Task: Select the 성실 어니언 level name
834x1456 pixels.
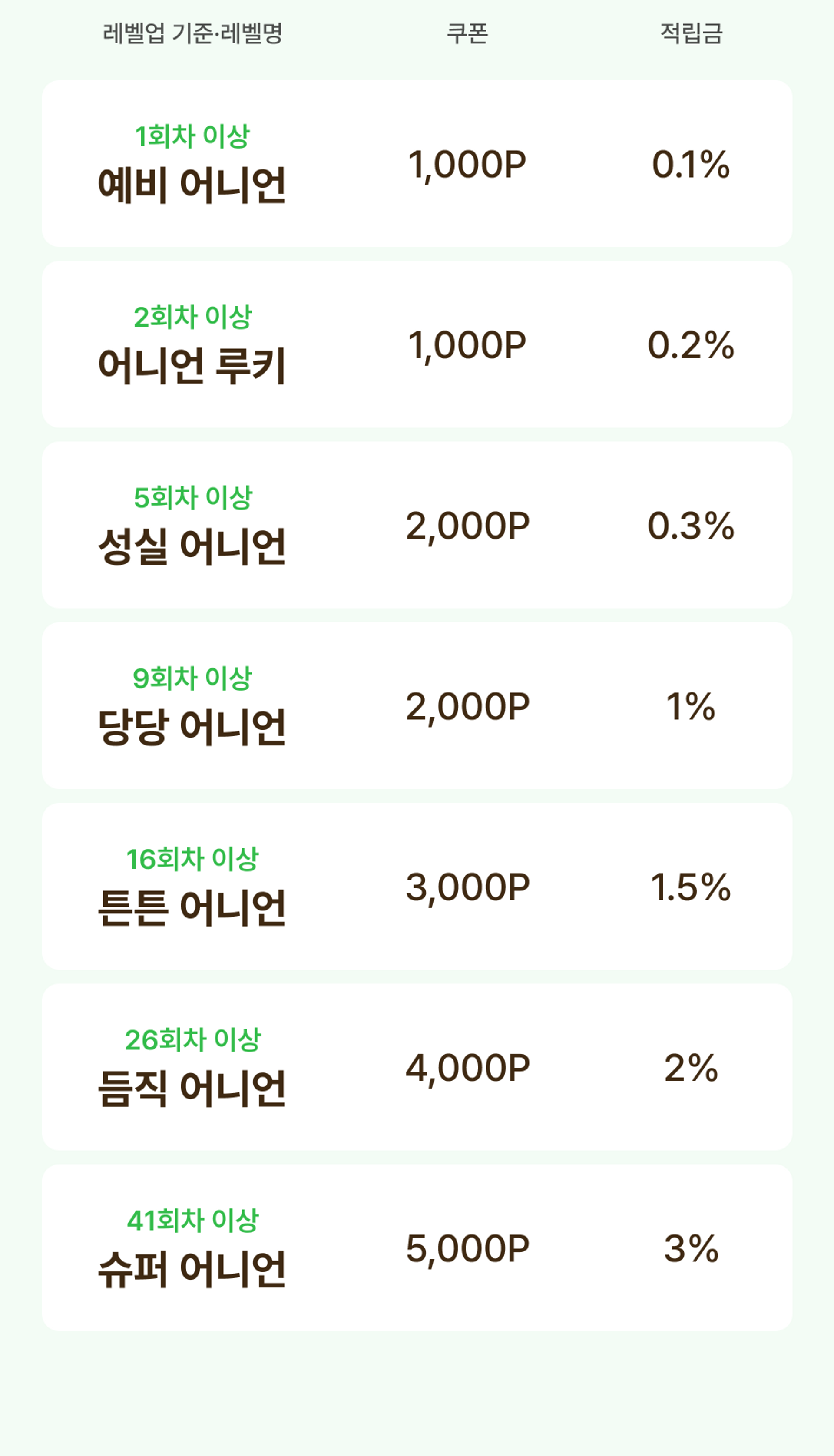Action: click(192, 546)
